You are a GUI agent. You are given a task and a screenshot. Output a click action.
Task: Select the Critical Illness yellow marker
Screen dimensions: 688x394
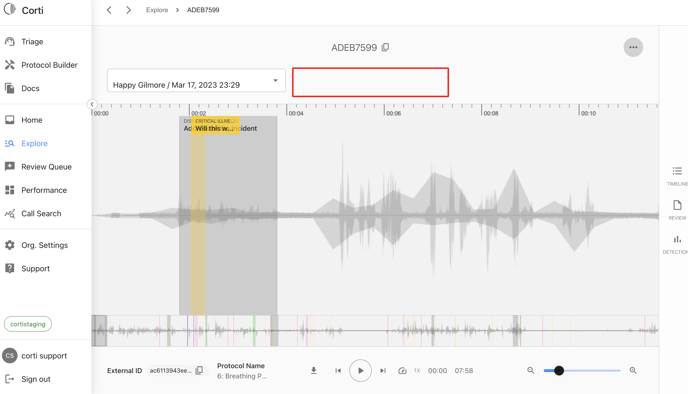pos(215,125)
